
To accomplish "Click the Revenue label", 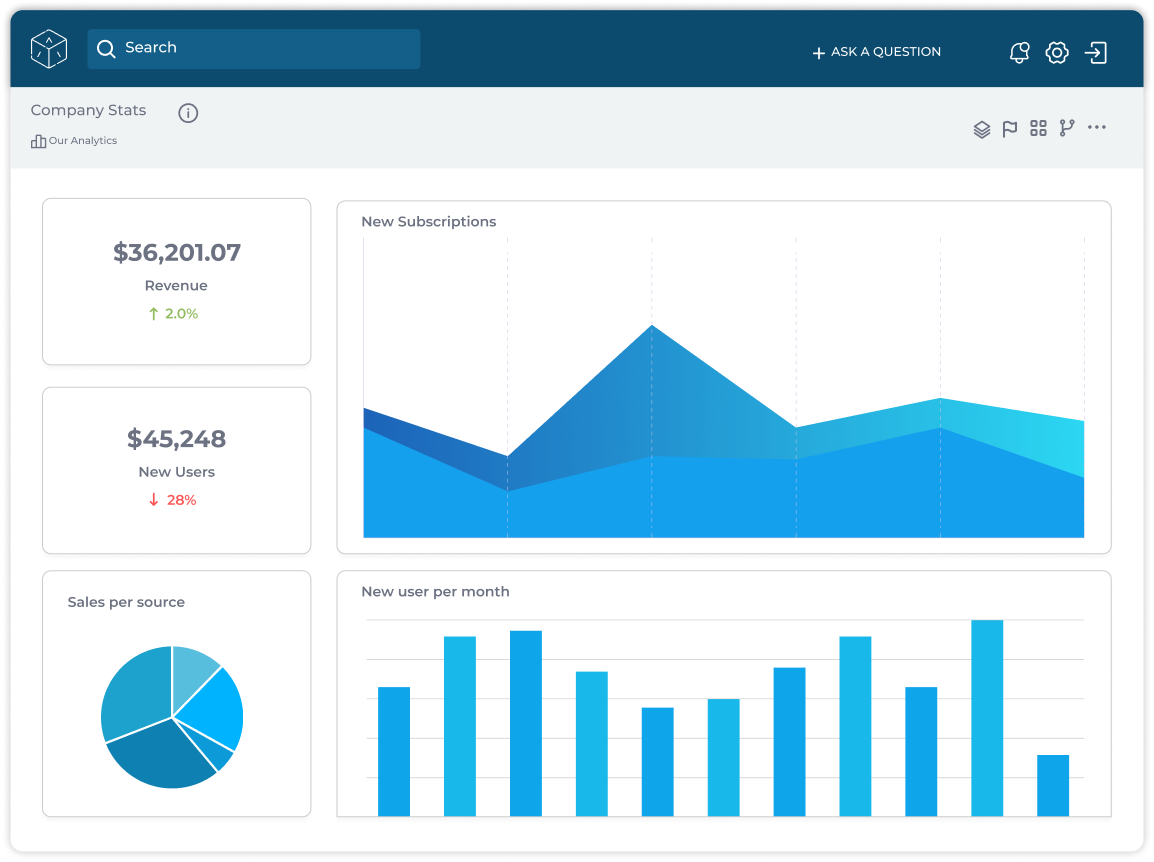I will coord(176,286).
